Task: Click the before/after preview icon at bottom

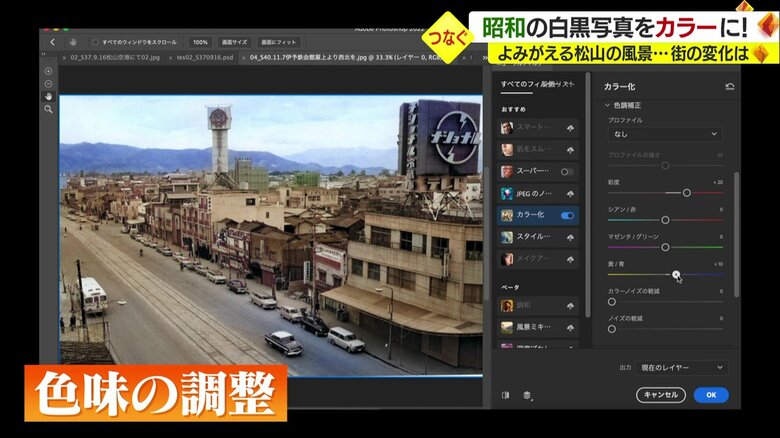Action: (x=505, y=395)
